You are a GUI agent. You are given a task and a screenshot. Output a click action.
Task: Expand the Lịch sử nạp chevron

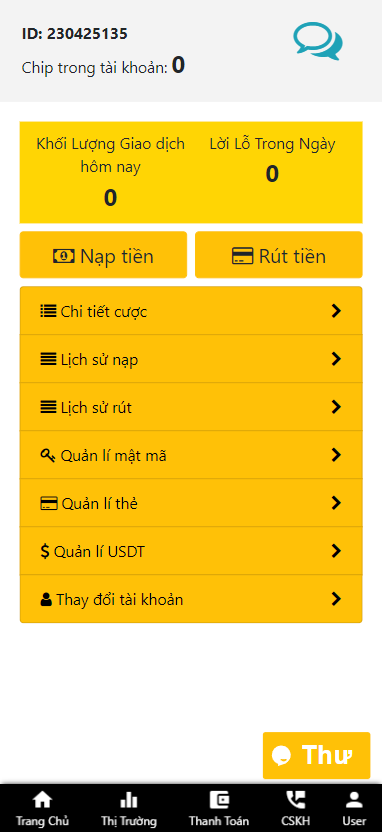[x=335, y=359]
